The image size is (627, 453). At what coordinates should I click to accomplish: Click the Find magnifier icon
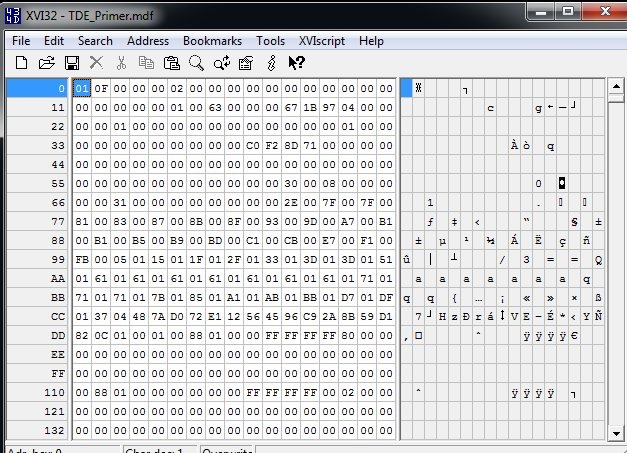click(x=196, y=62)
